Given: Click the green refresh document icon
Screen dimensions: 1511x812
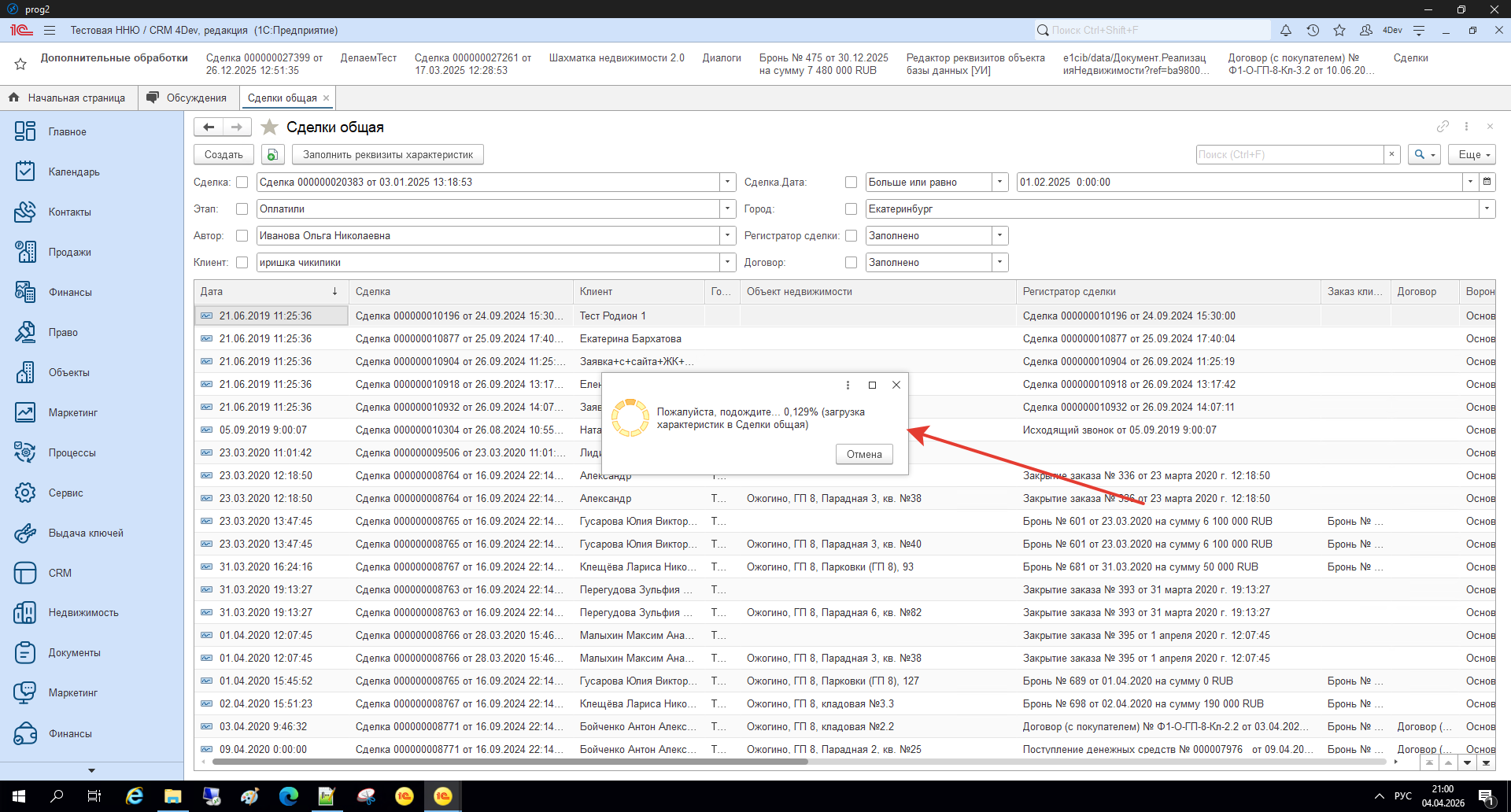Looking at the screenshot, I should pos(272,155).
